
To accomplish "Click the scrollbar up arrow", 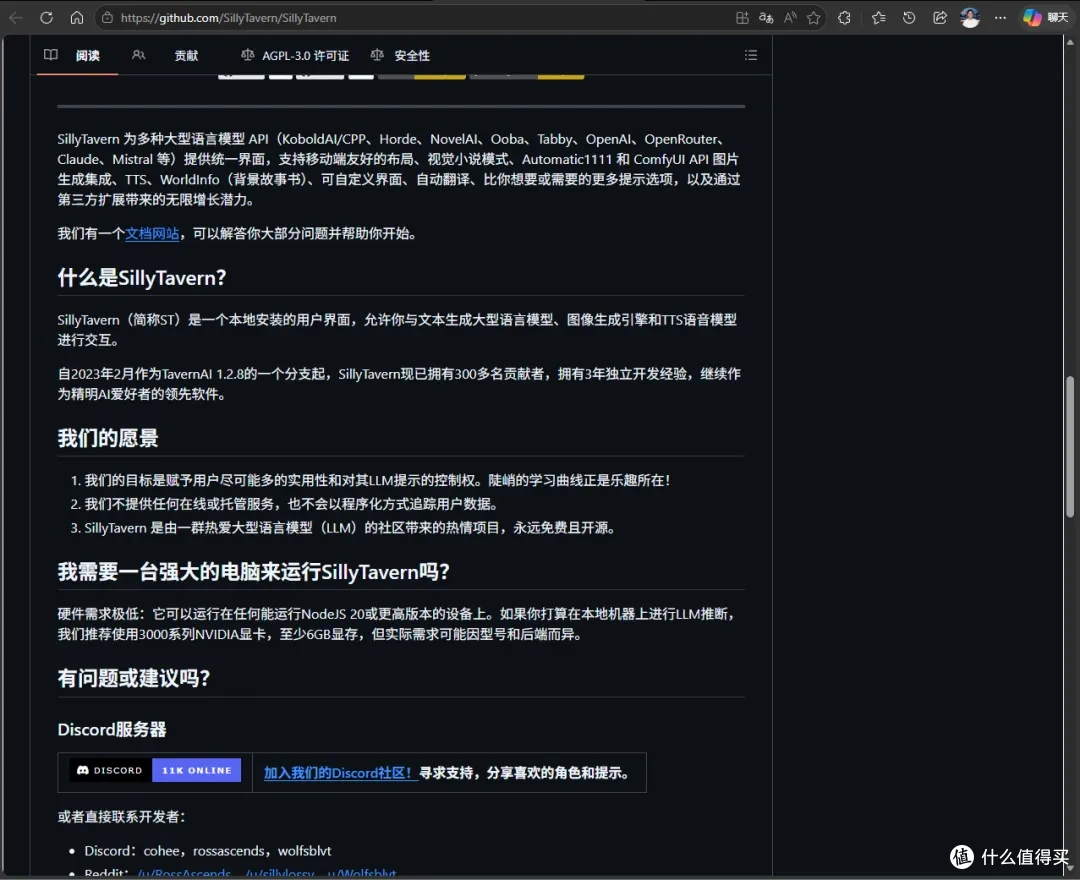I will click(1070, 42).
